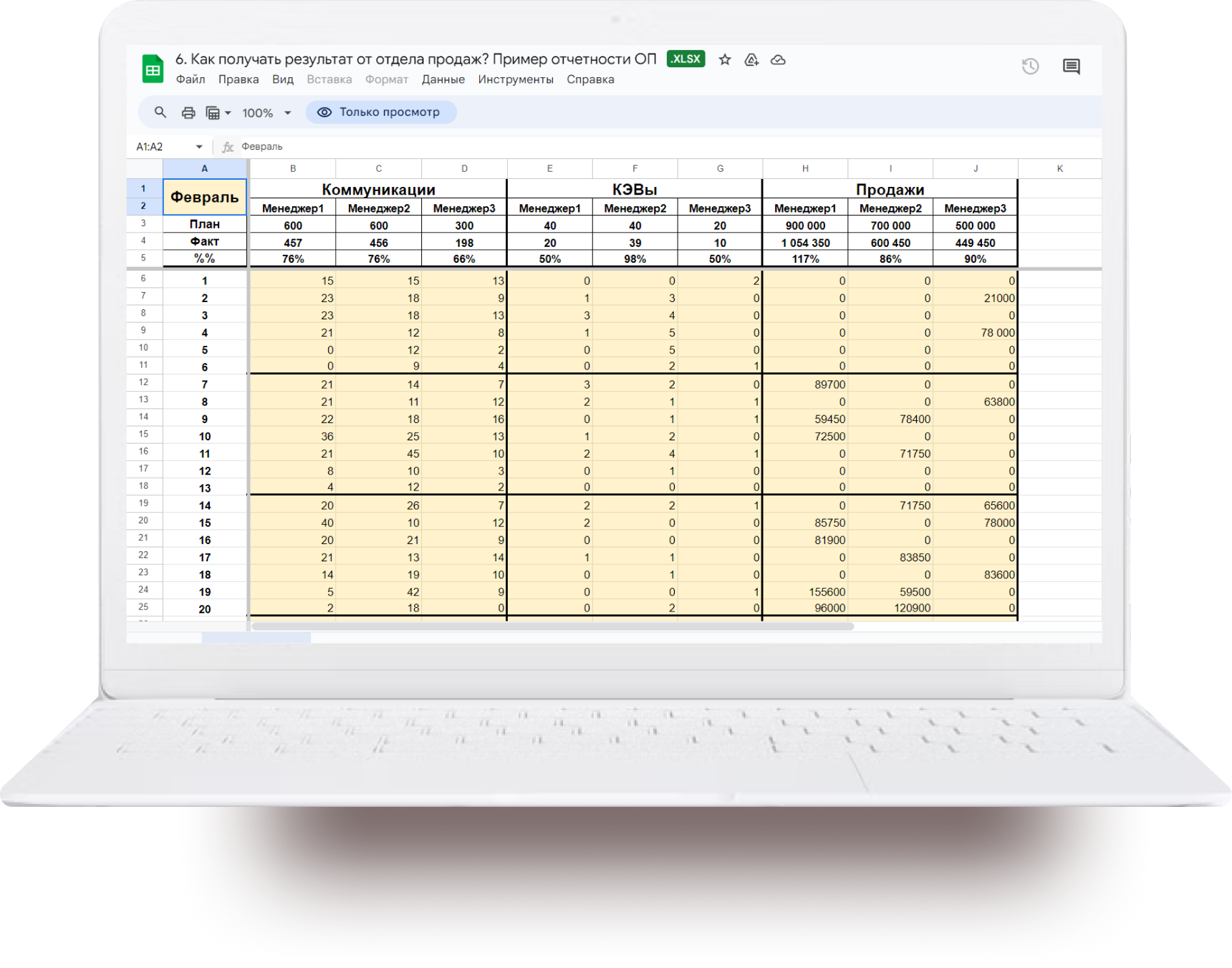Click the Google Sheets home logo
The height and width of the screenshot is (968, 1232).
point(153,69)
